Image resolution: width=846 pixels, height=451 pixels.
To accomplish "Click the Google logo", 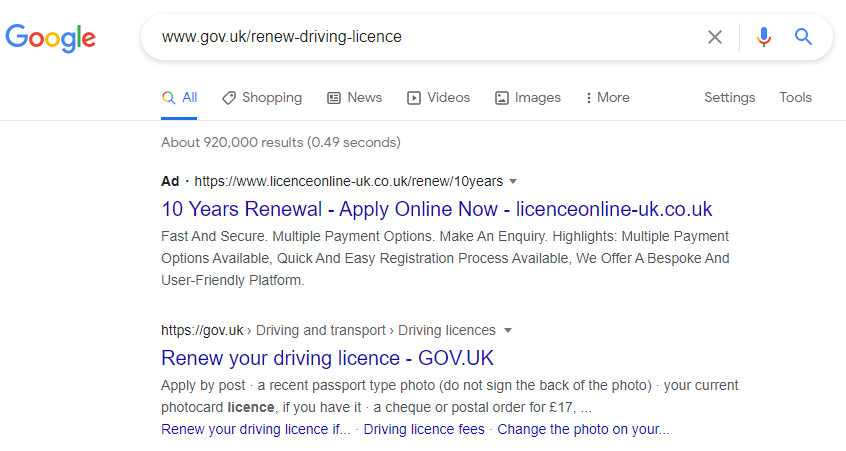I will (51, 38).
